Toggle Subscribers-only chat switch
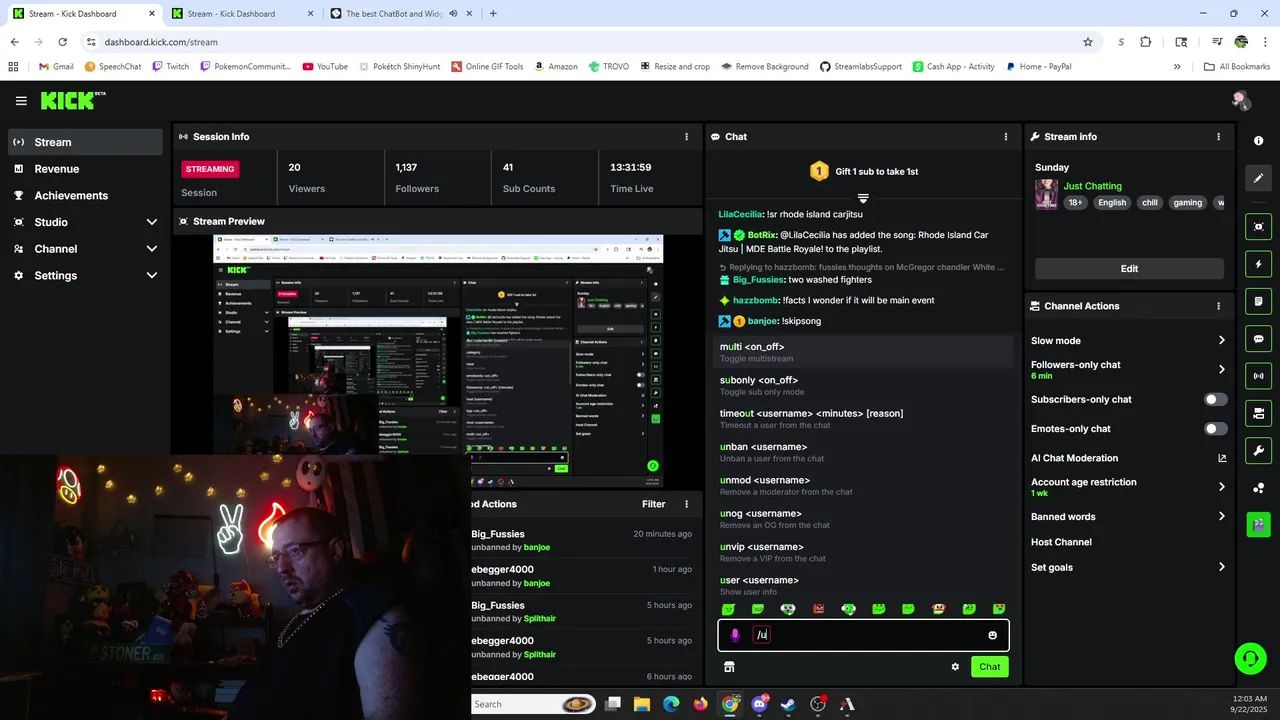The height and width of the screenshot is (720, 1280). click(x=1215, y=399)
